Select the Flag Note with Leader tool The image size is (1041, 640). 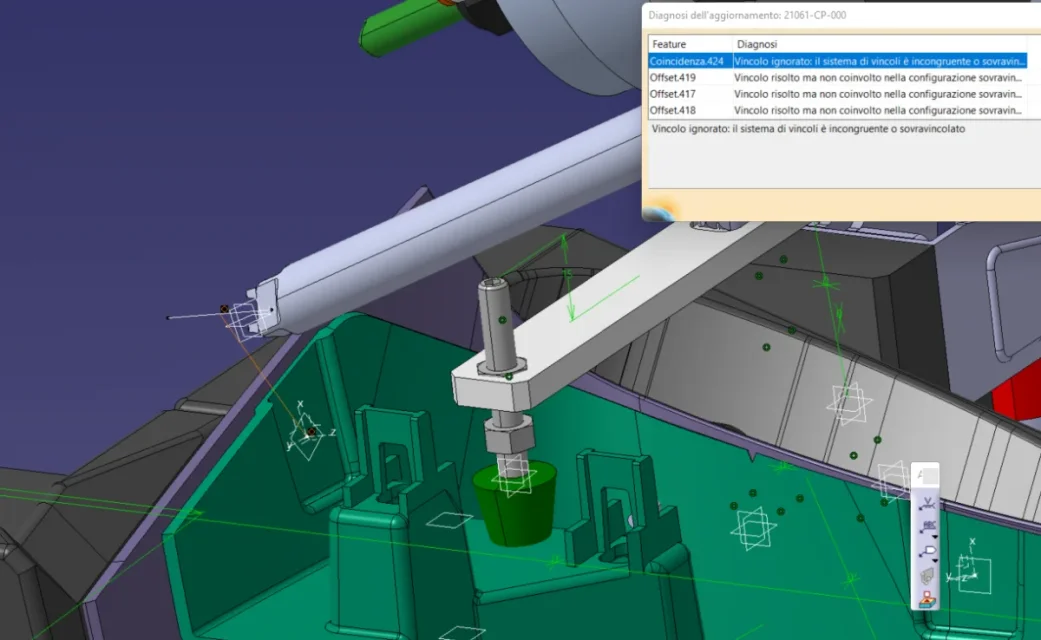(x=927, y=552)
